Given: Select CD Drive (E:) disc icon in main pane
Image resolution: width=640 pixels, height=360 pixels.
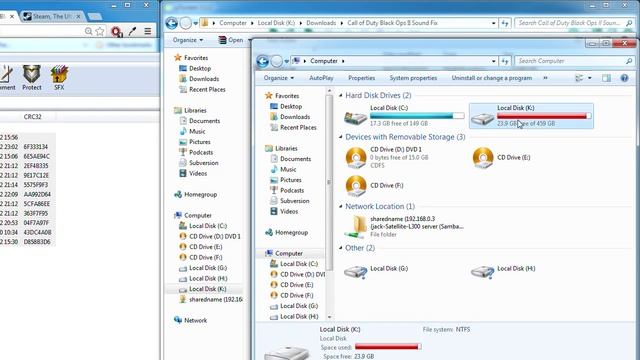Looking at the screenshot, I should [x=483, y=158].
